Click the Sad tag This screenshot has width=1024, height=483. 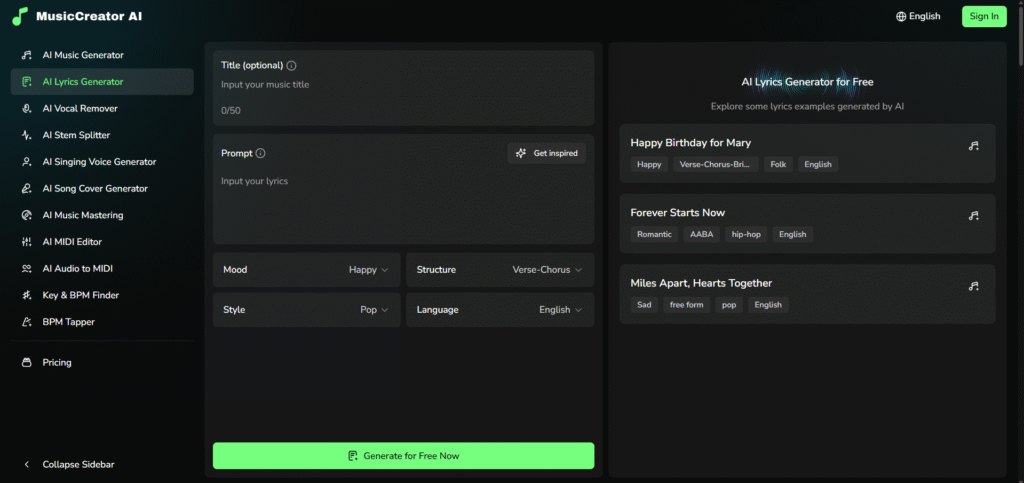[644, 305]
